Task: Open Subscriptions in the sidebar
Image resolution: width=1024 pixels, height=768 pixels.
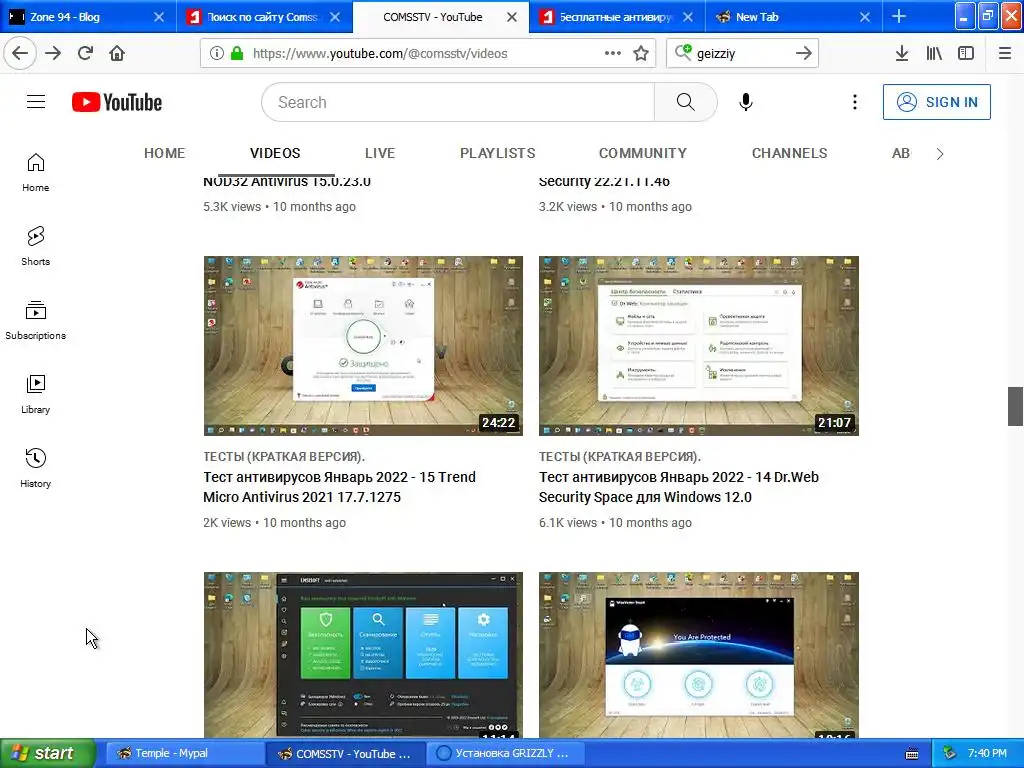Action: 35,320
